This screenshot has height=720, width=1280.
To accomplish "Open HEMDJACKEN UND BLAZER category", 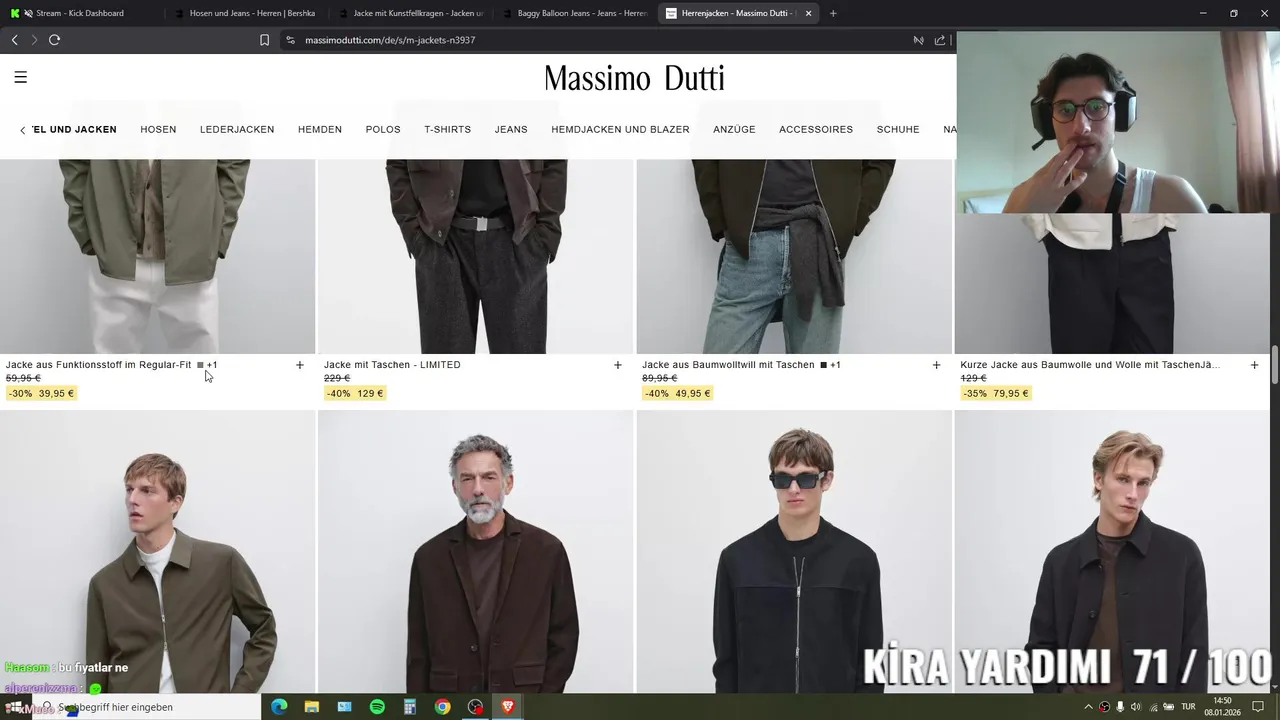I will [620, 130].
